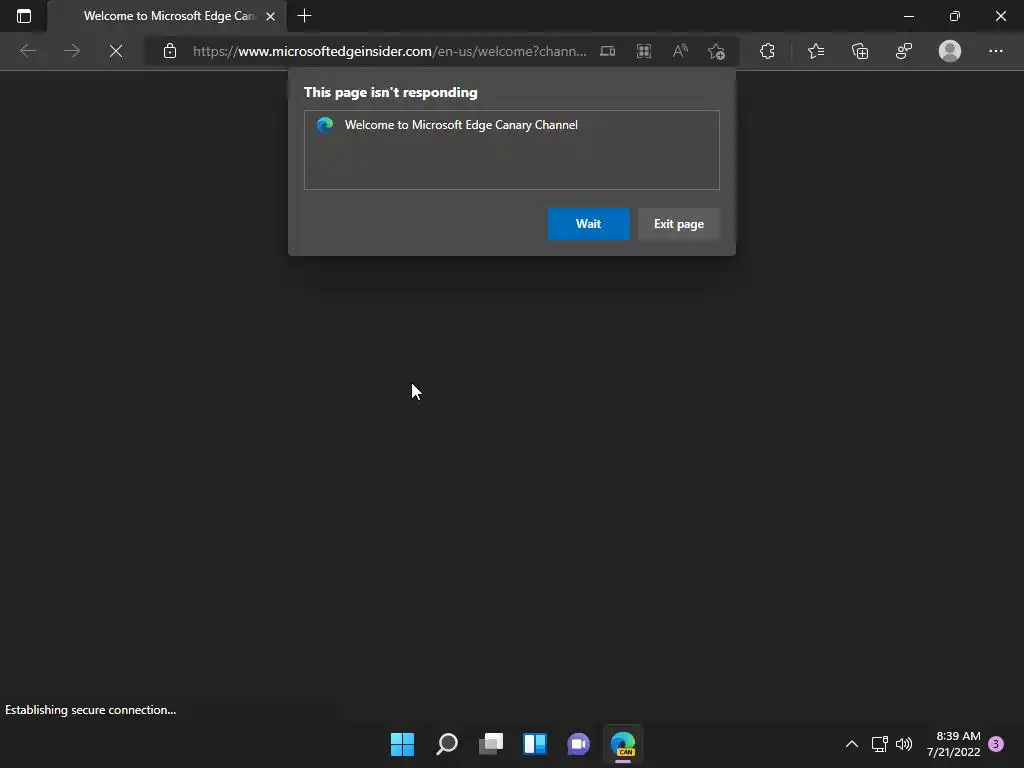Close the Welcome to Microsoft Edge Canary tab

(270, 16)
